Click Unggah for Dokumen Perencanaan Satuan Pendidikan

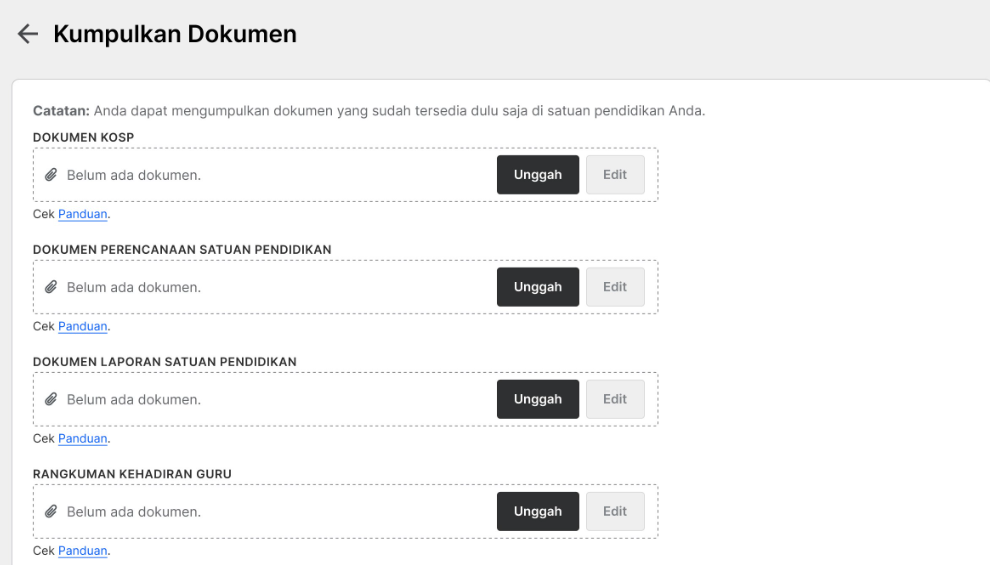(537, 287)
